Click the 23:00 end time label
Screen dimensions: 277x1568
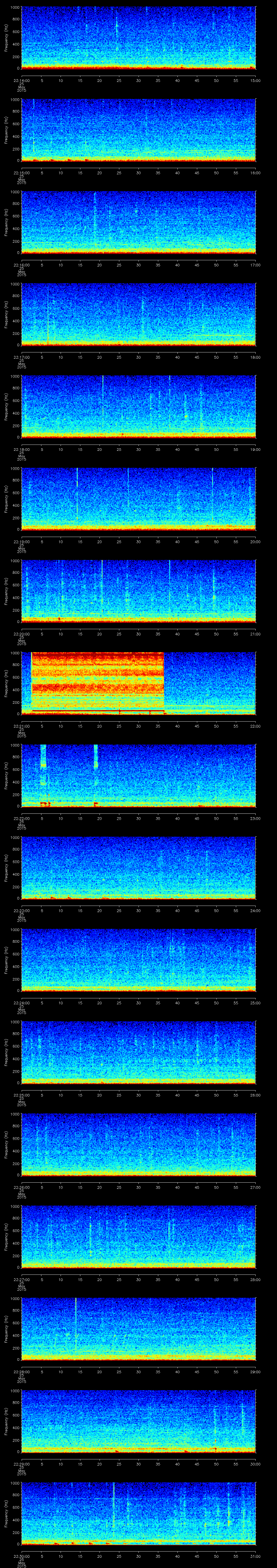[255, 818]
